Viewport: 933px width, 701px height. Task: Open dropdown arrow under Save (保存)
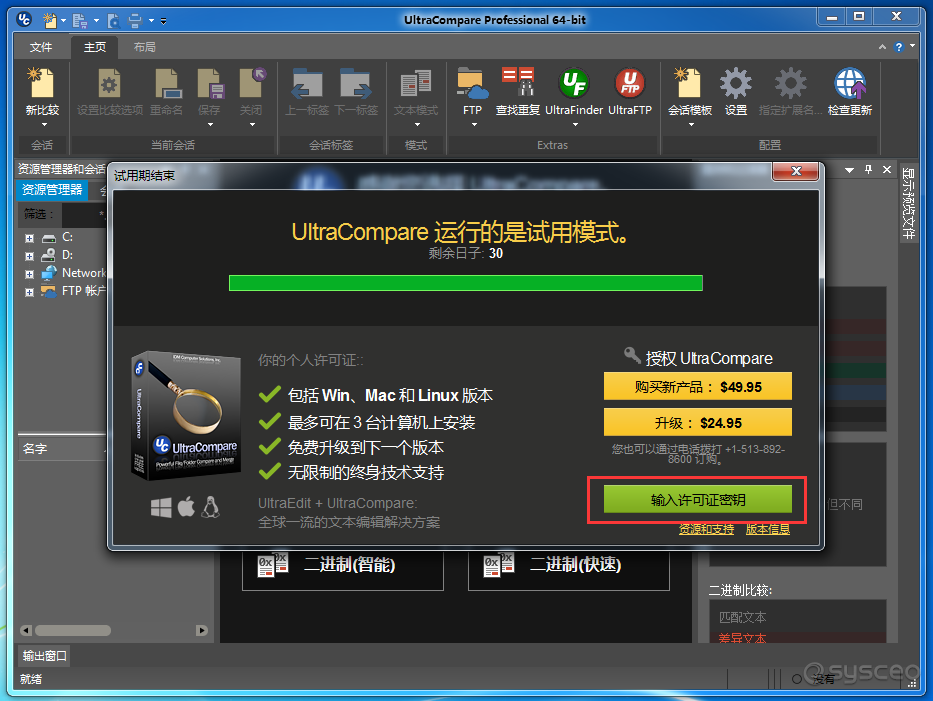pyautogui.click(x=210, y=125)
